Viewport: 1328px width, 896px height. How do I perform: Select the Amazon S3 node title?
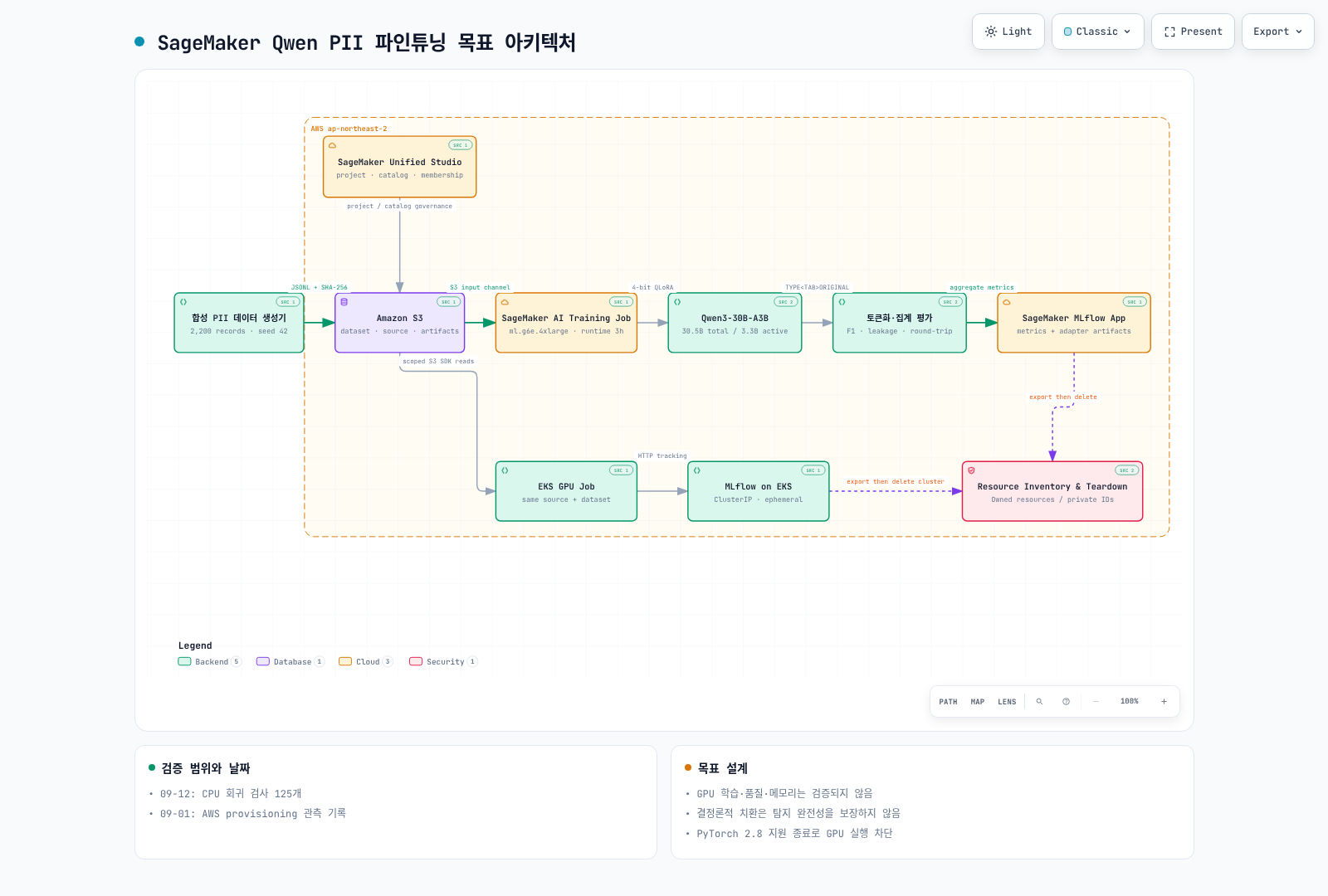tap(399, 319)
